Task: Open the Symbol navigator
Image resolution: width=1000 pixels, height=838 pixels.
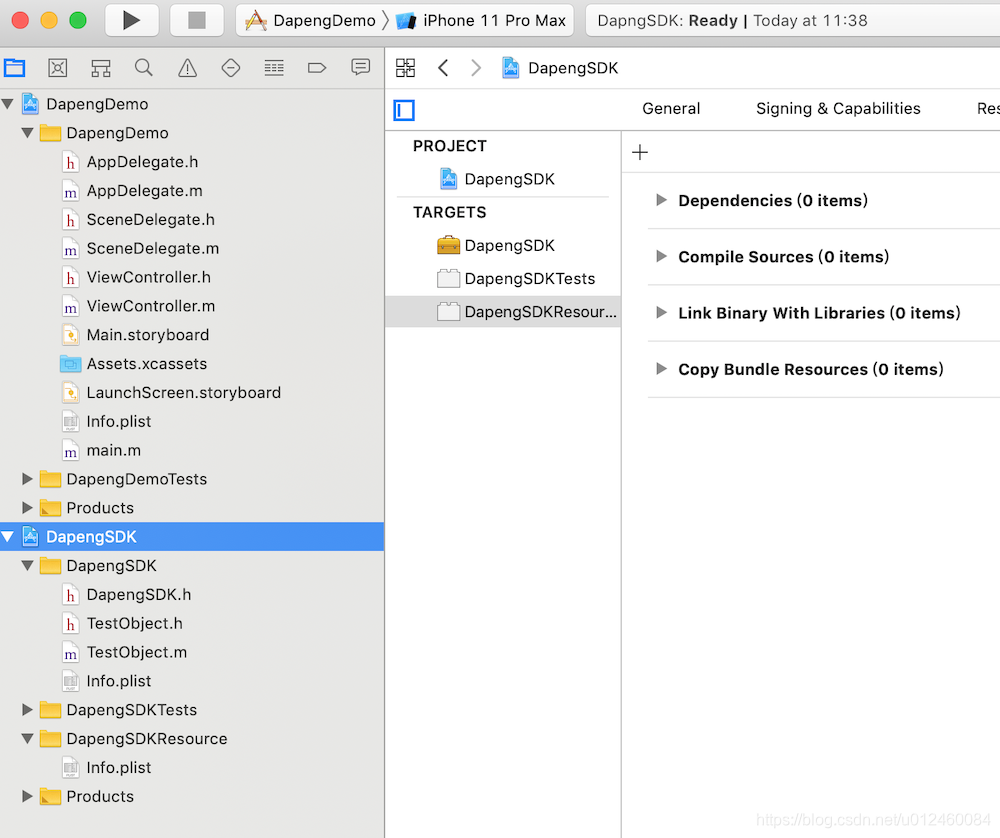Action: (101, 68)
